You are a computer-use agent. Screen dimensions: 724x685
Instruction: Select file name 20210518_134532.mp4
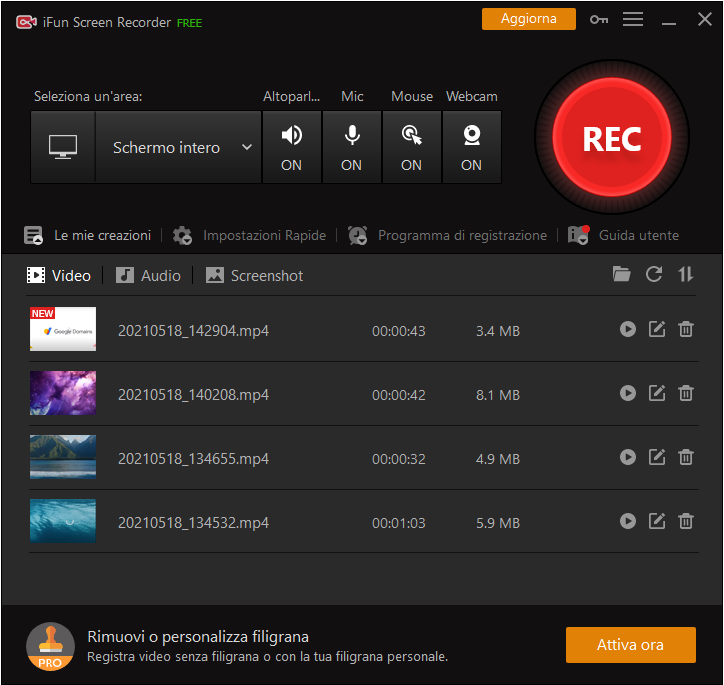(193, 523)
